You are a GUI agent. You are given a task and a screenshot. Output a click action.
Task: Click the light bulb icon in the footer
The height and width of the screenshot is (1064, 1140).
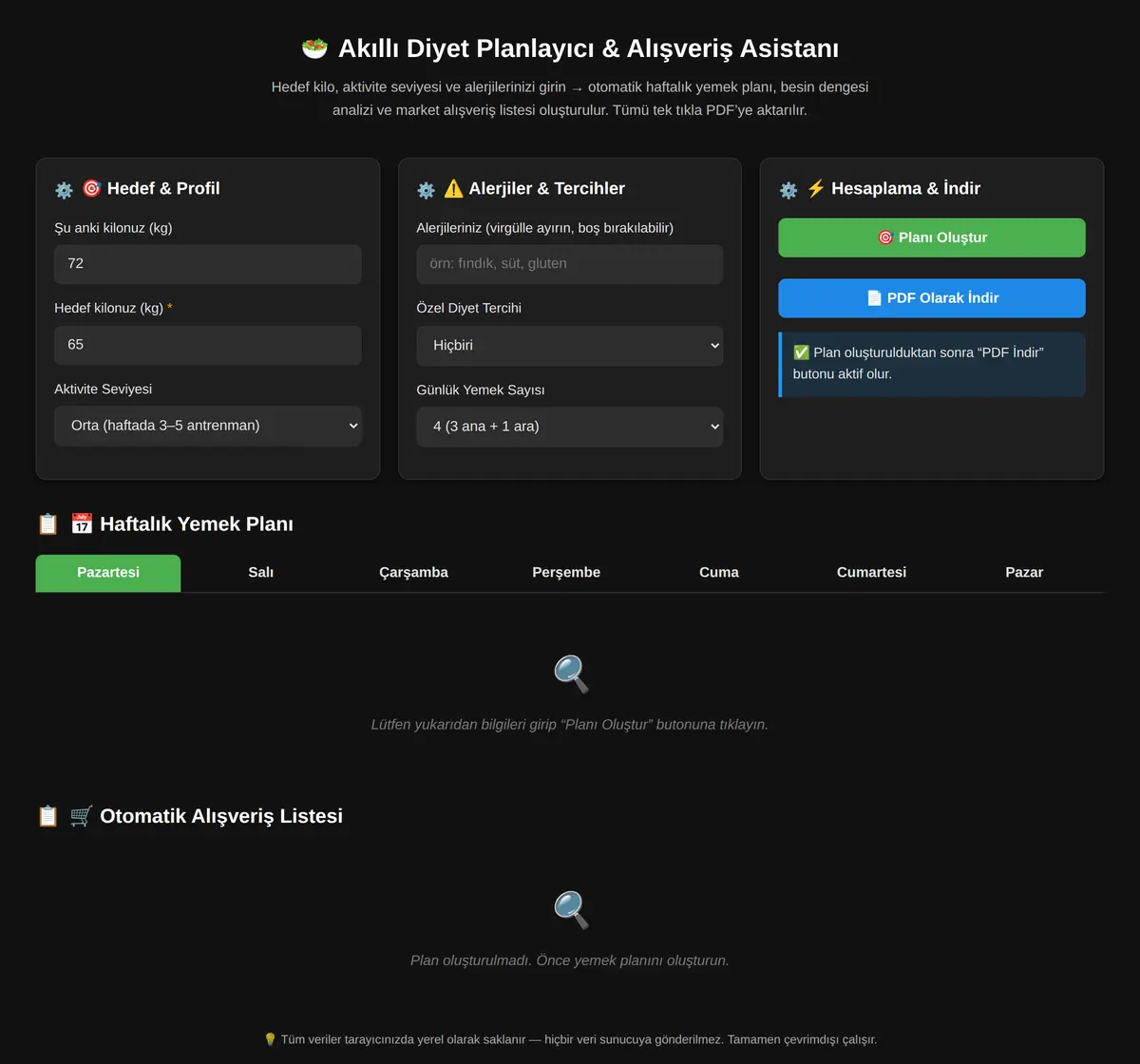click(270, 1039)
